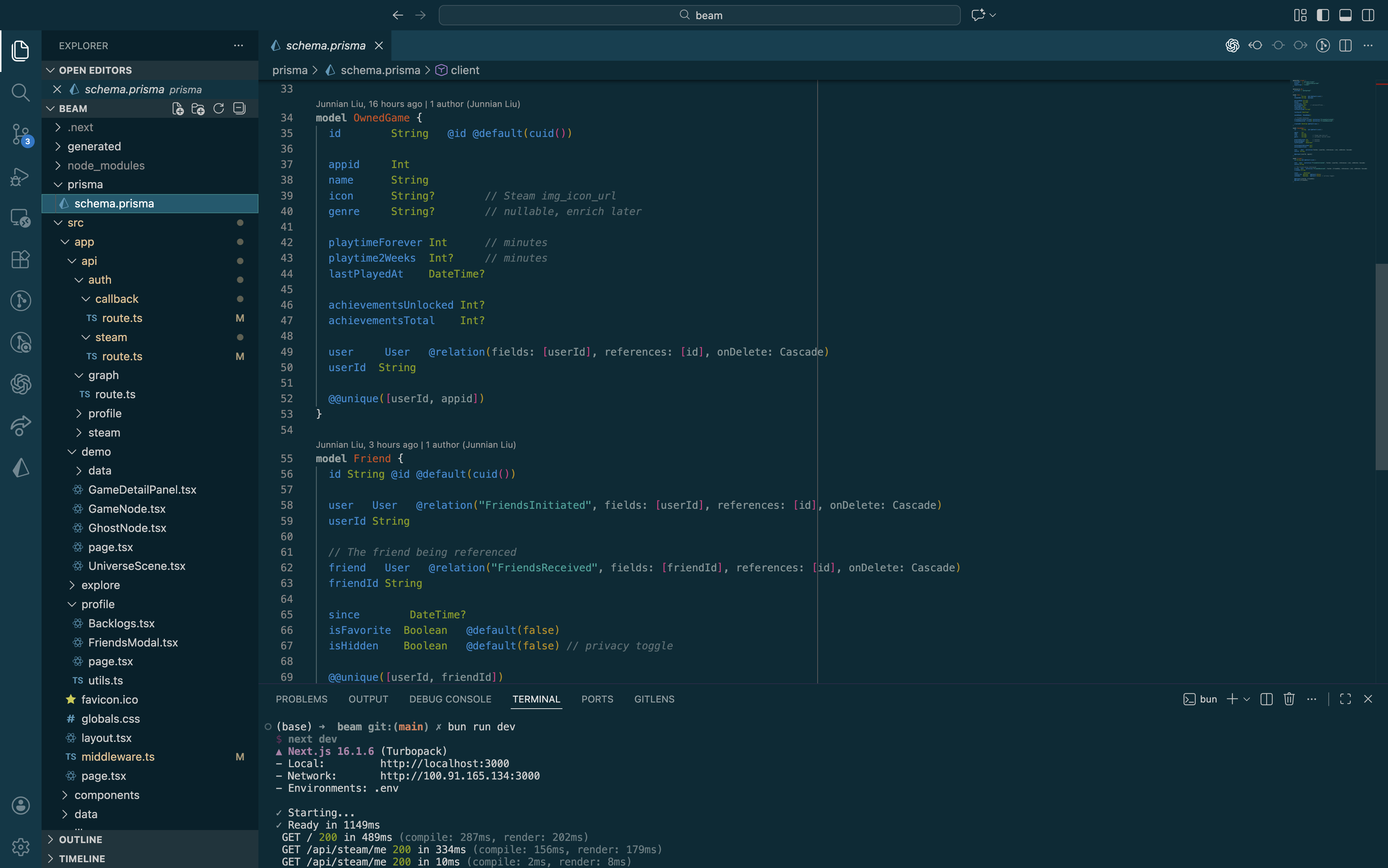
Task: Kill terminal with the trash icon
Action: [x=1289, y=699]
